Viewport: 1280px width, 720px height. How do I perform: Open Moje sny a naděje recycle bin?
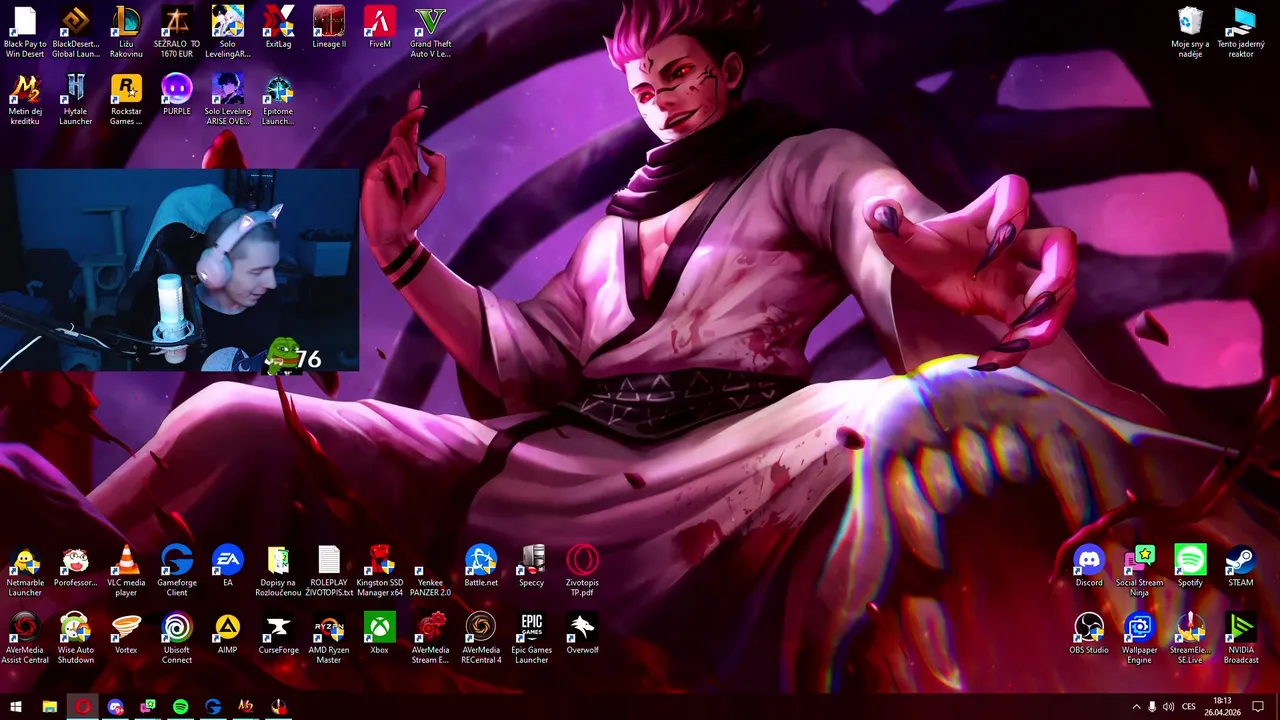pos(1190,32)
